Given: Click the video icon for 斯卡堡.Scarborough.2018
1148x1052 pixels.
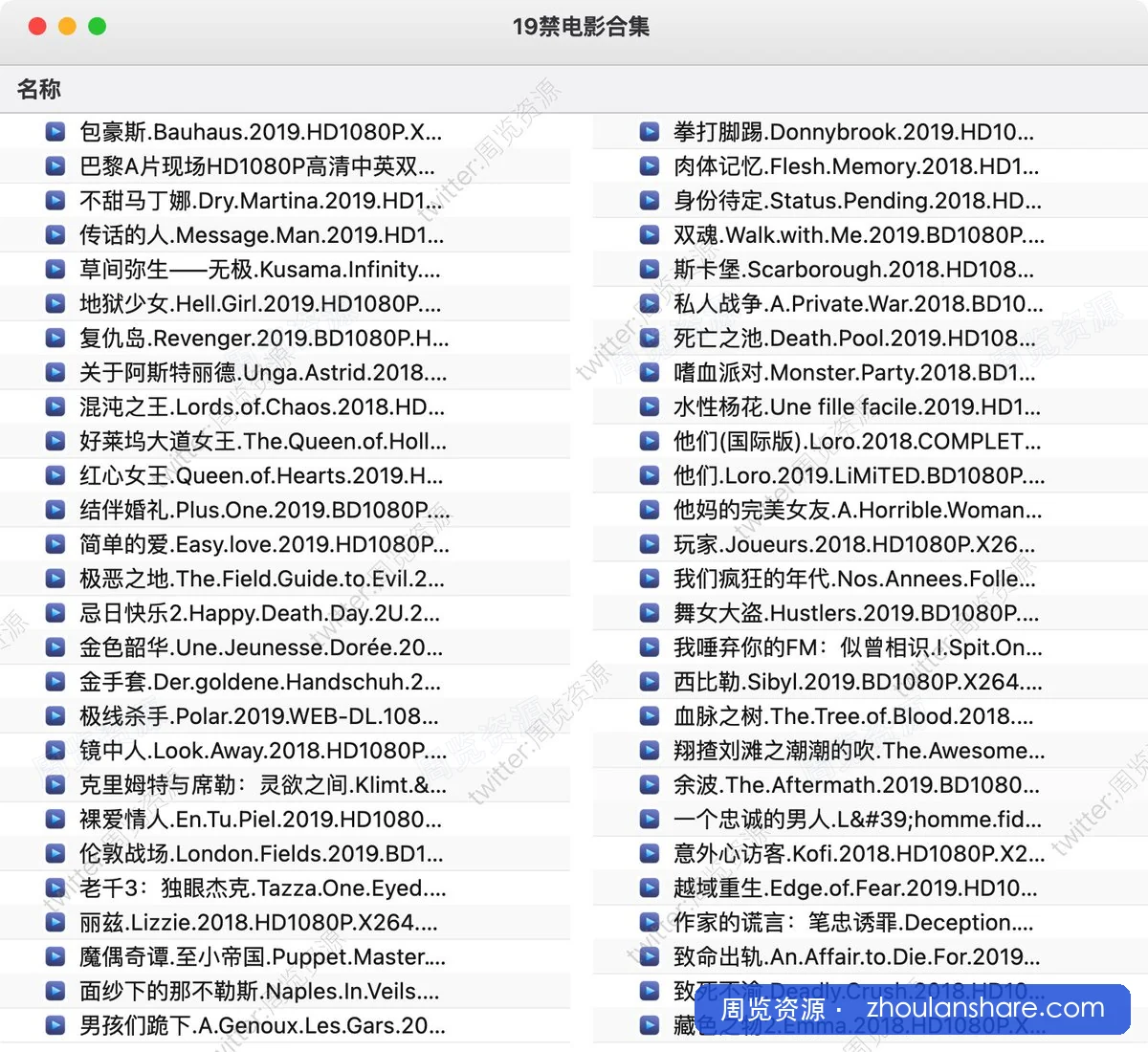Looking at the screenshot, I should click(x=650, y=270).
